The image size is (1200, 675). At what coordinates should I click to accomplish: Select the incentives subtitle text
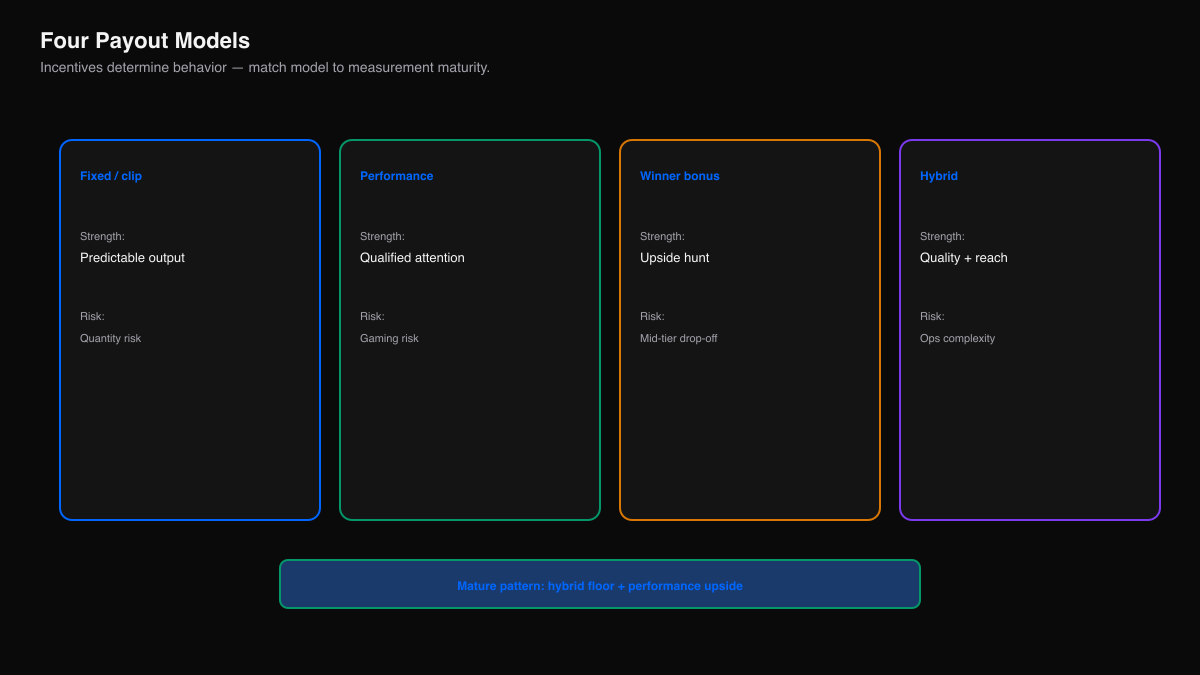tap(265, 68)
